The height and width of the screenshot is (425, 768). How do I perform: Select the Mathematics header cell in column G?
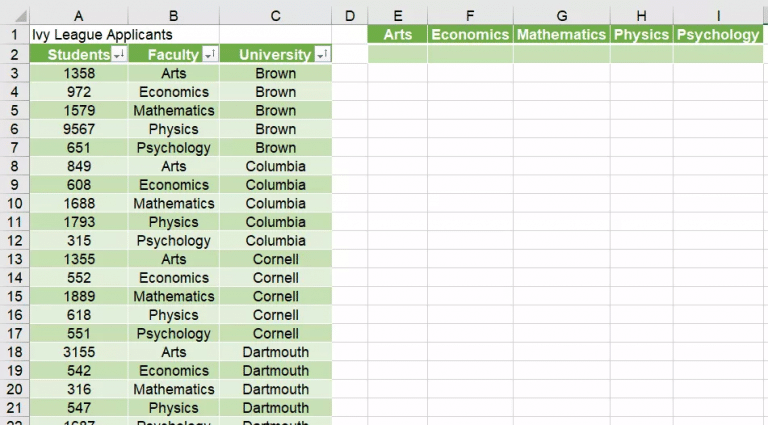tap(562, 35)
